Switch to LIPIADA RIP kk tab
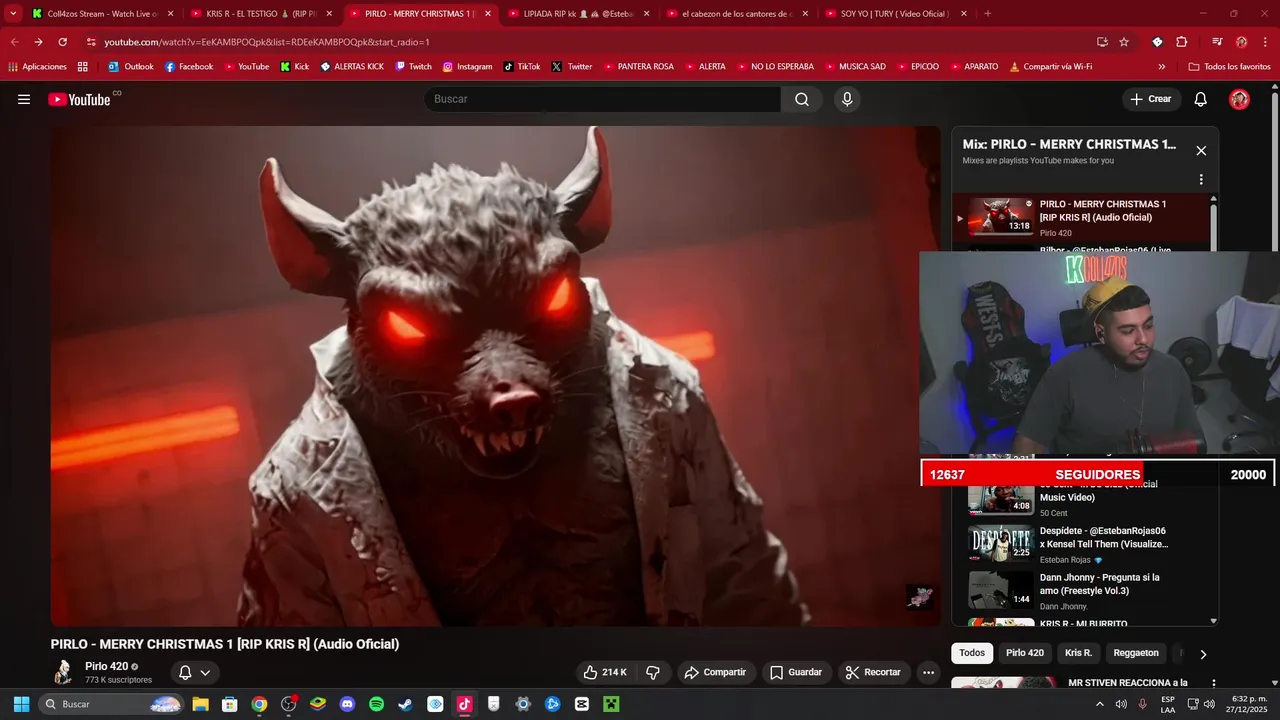The width and height of the screenshot is (1280, 720). click(578, 14)
